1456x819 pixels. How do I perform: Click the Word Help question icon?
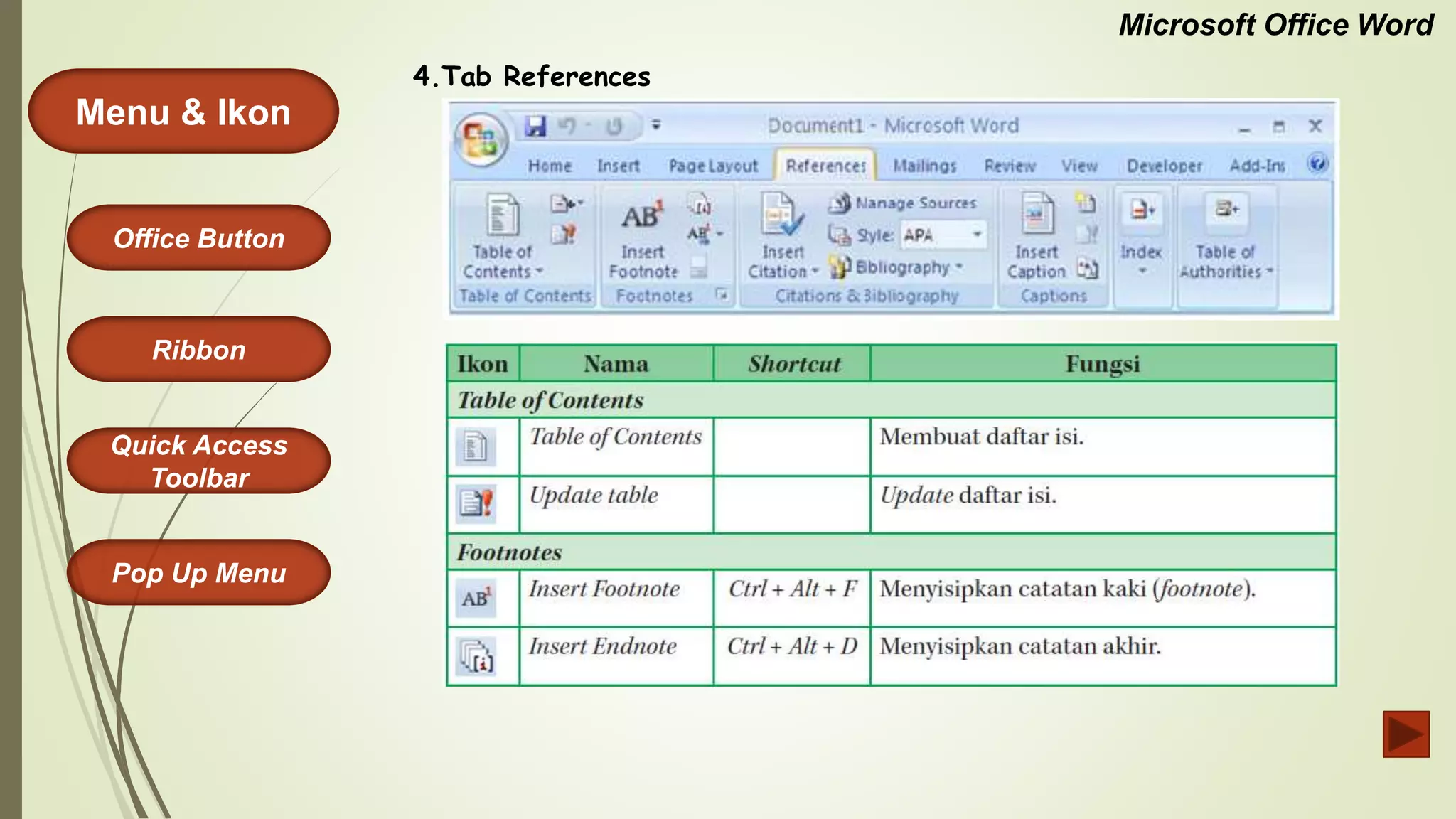click(1317, 164)
